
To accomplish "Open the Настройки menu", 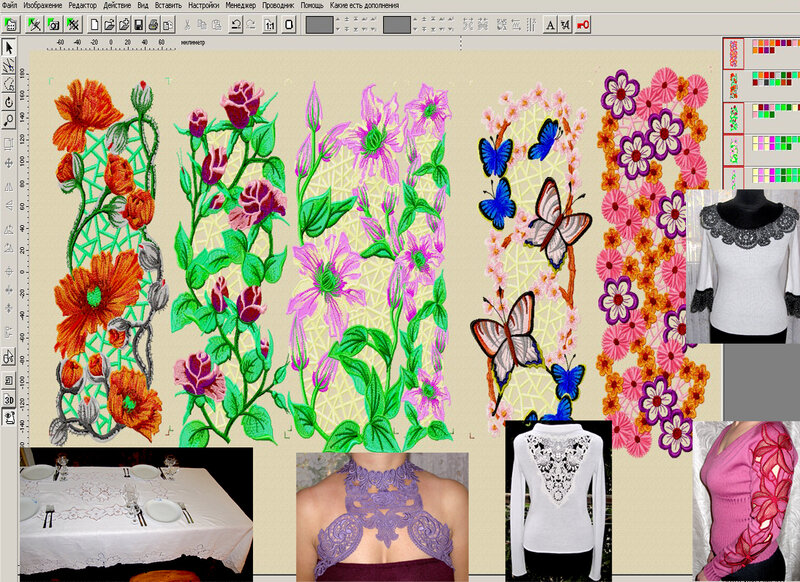I will [207, 5].
